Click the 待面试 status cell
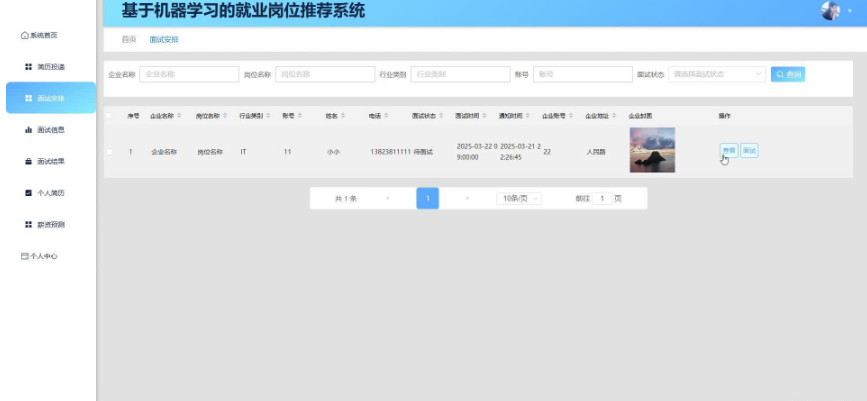 (423, 152)
